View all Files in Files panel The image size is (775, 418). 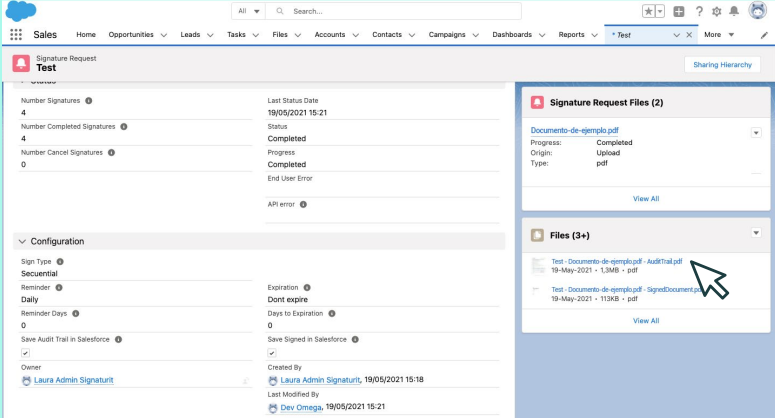coord(646,321)
